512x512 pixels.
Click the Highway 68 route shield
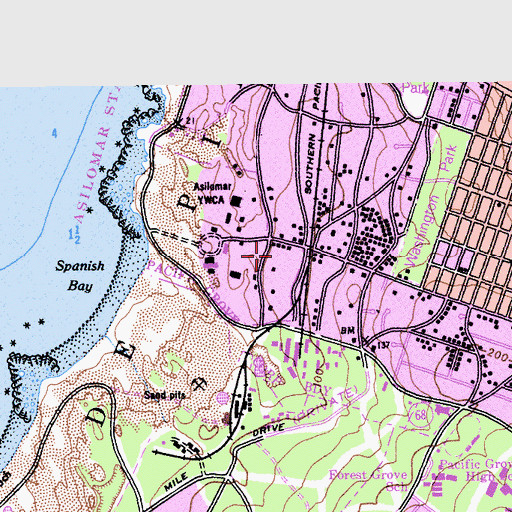click(x=420, y=415)
